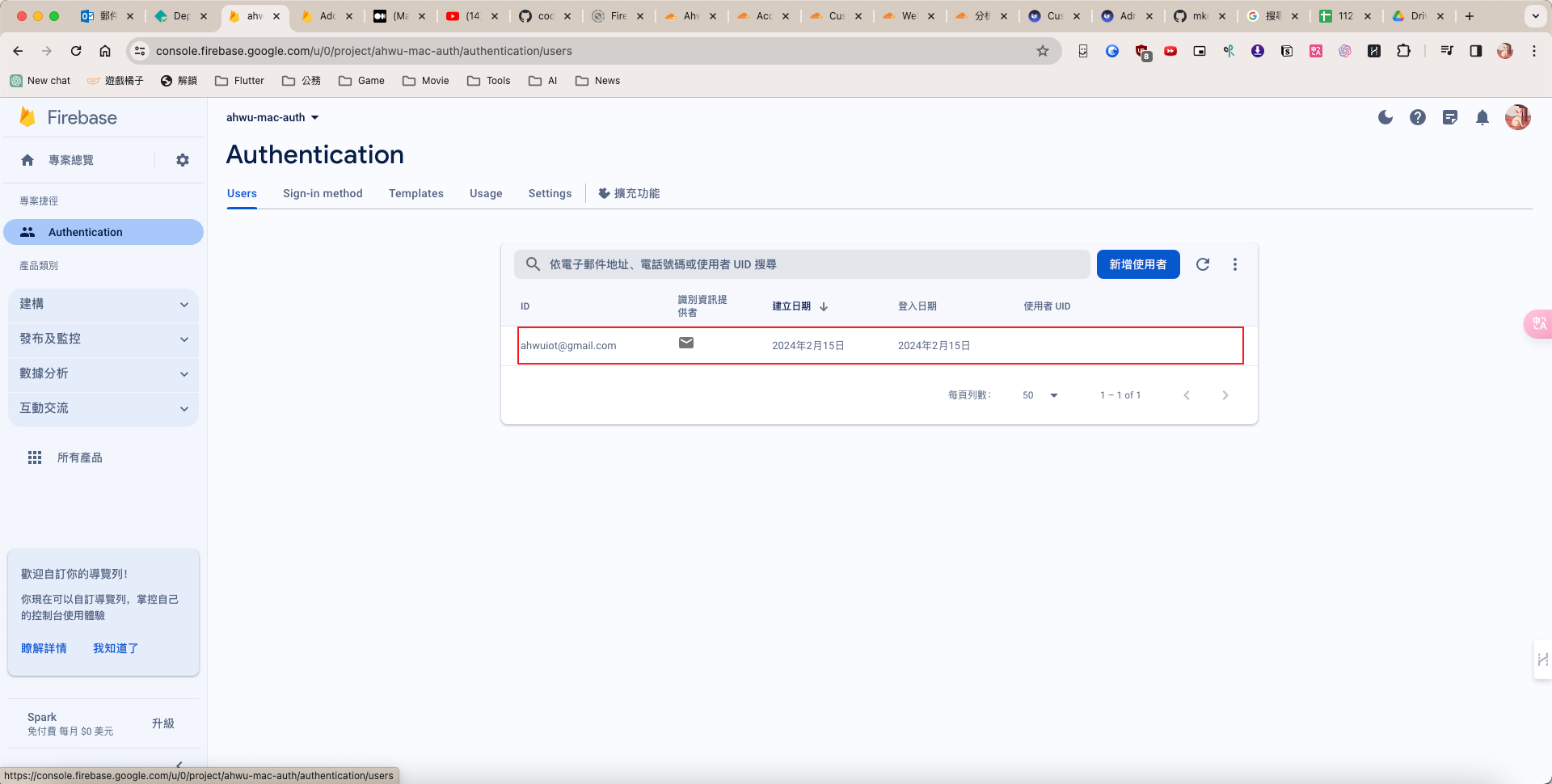Open the users table three-dot menu
1552x784 pixels.
coord(1234,264)
